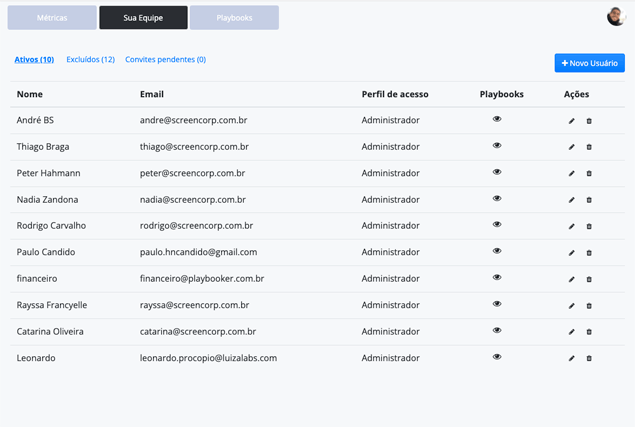The image size is (635, 441).
Task: Show Nadia Zandona's playbooks eye icon
Action: [x=497, y=198]
